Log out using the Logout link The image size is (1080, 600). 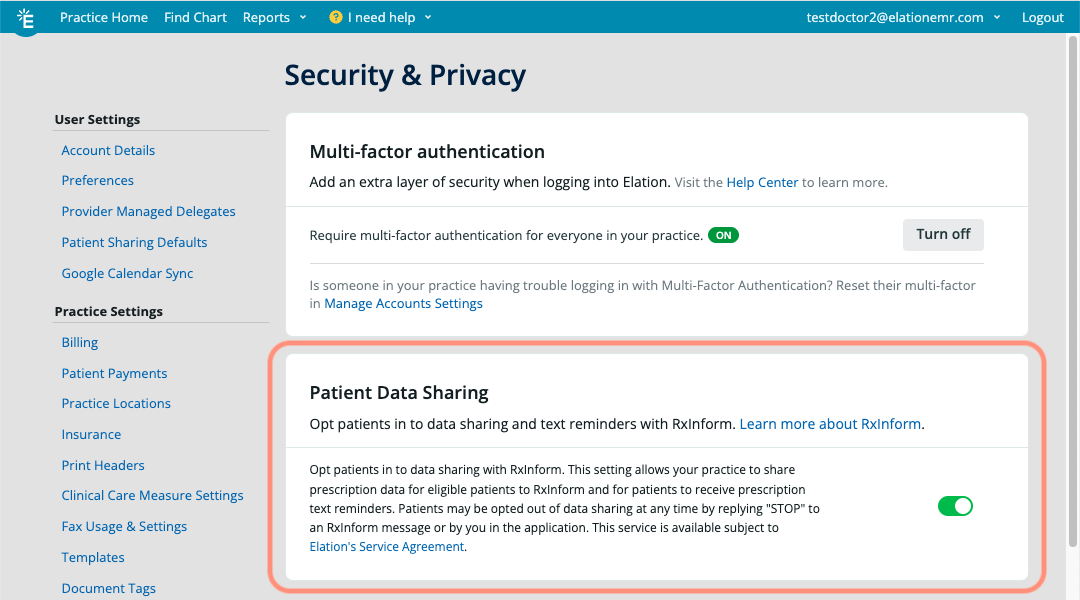pyautogui.click(x=1042, y=17)
